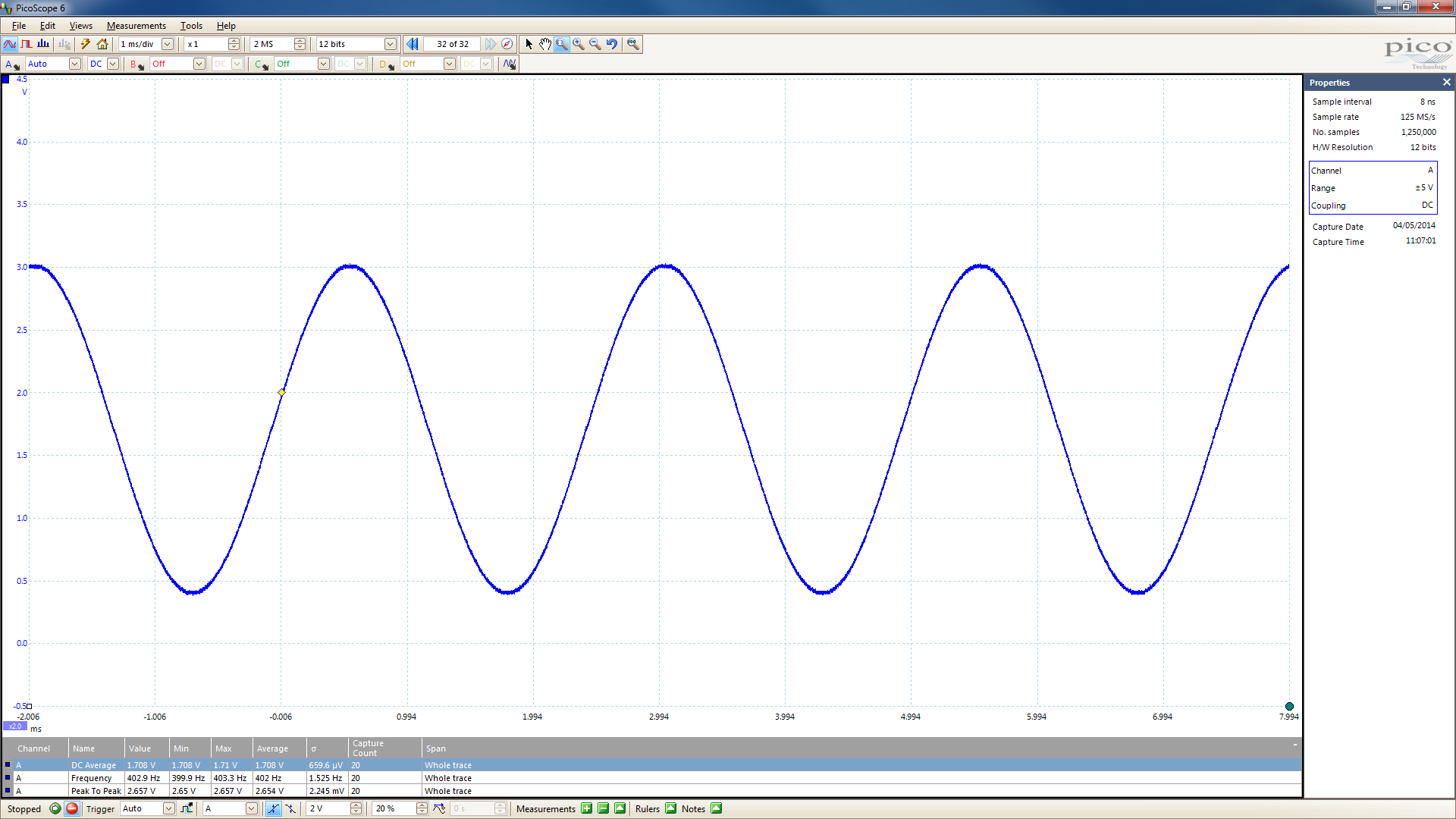Toggle falling edge trigger direction
Image resolution: width=1456 pixels, height=819 pixels.
290,808
